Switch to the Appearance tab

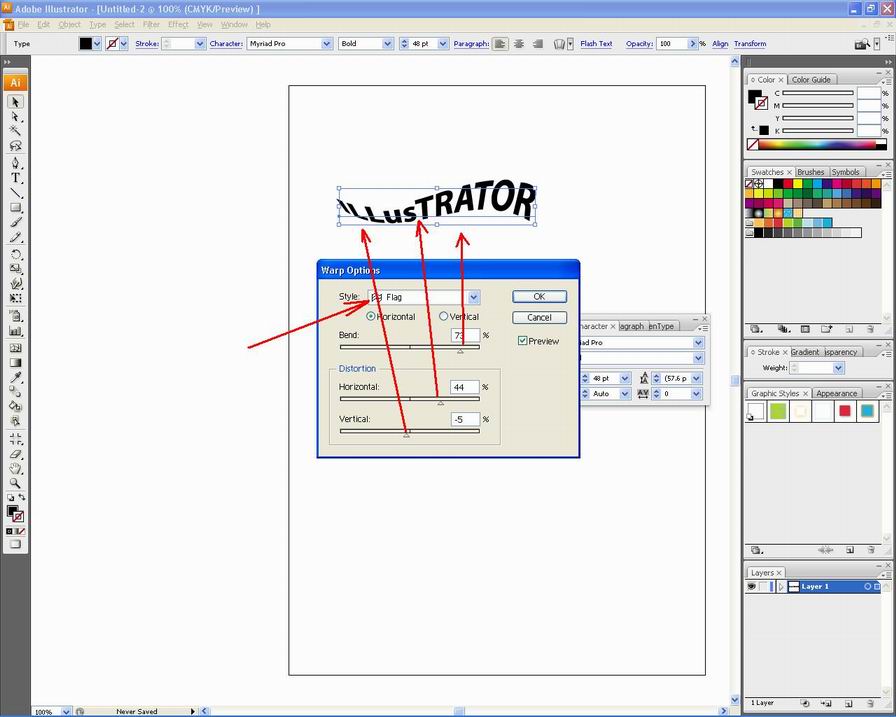coord(837,393)
